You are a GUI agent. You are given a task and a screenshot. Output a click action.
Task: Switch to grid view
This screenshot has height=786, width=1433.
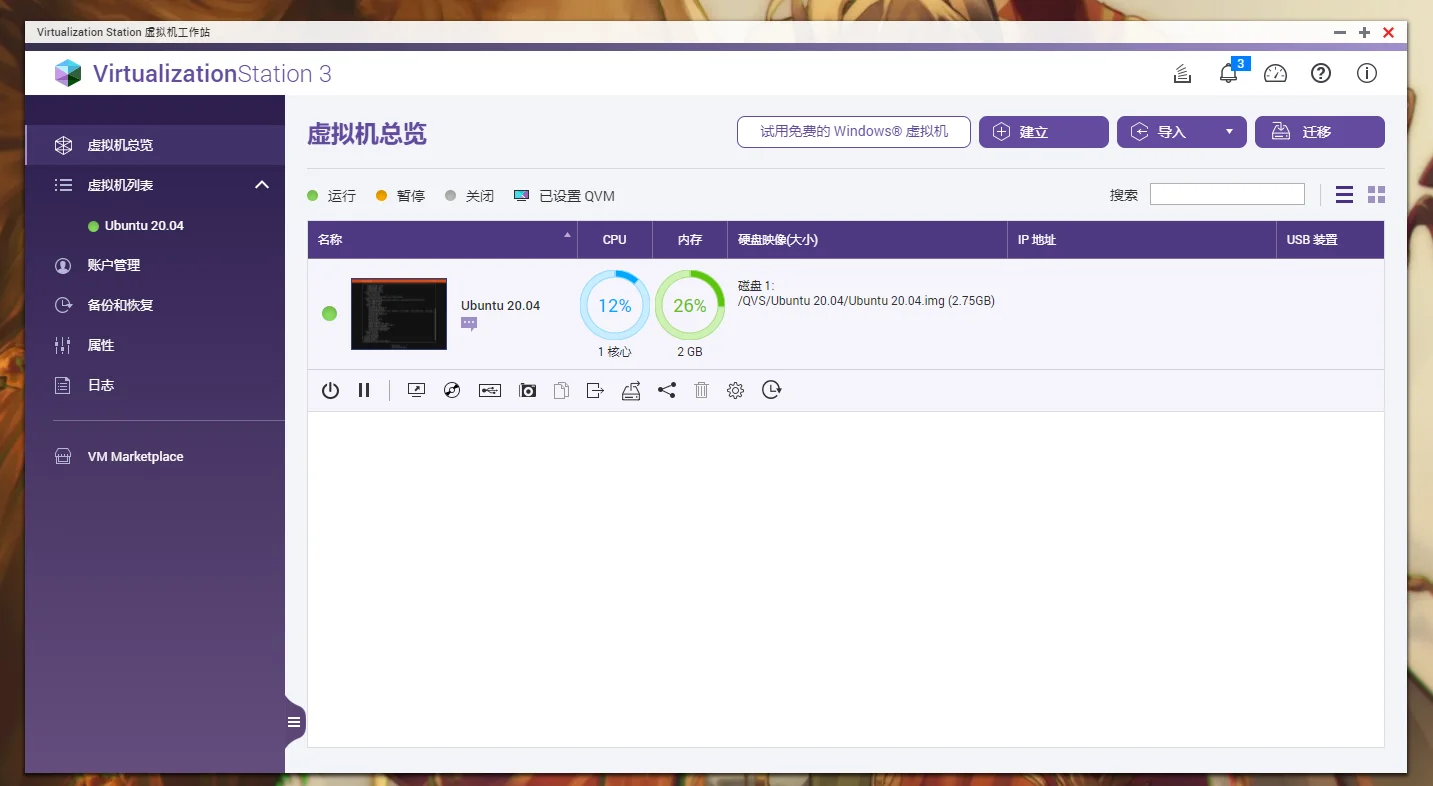[x=1376, y=195]
